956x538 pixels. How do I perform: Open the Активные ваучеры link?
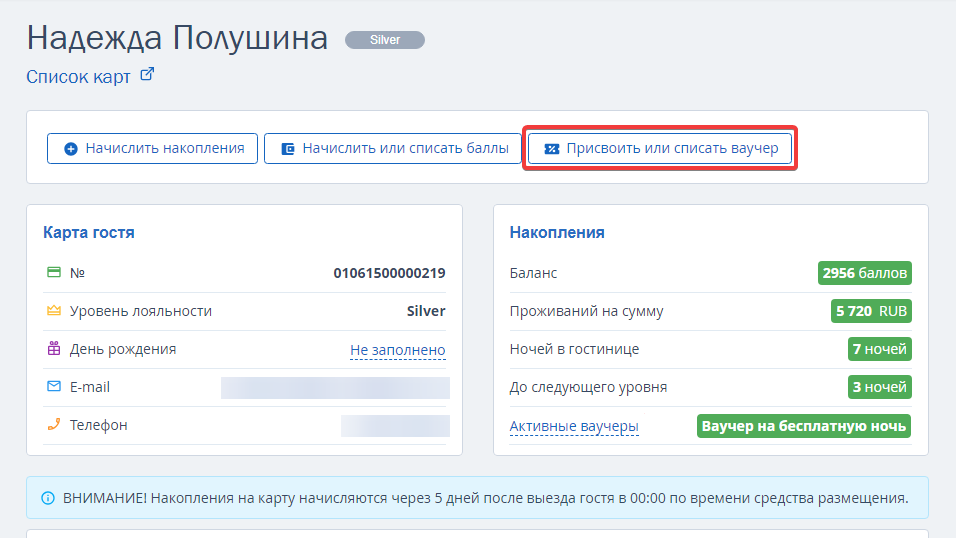[574, 426]
